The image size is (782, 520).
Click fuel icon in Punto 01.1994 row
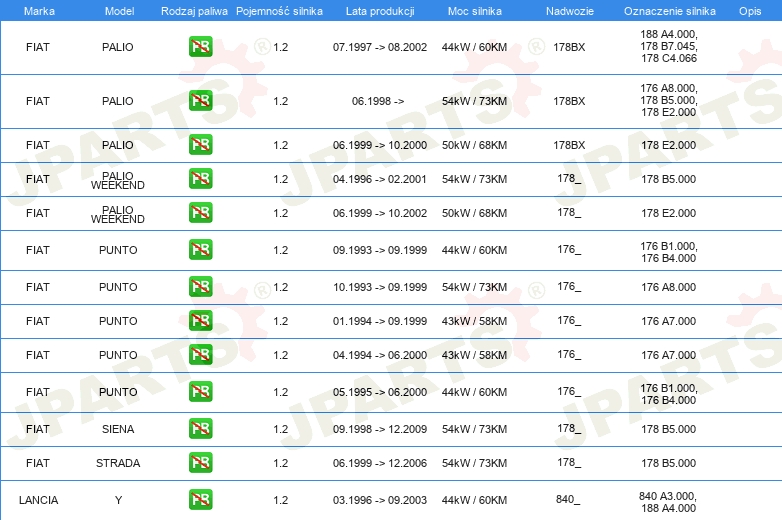point(200,321)
